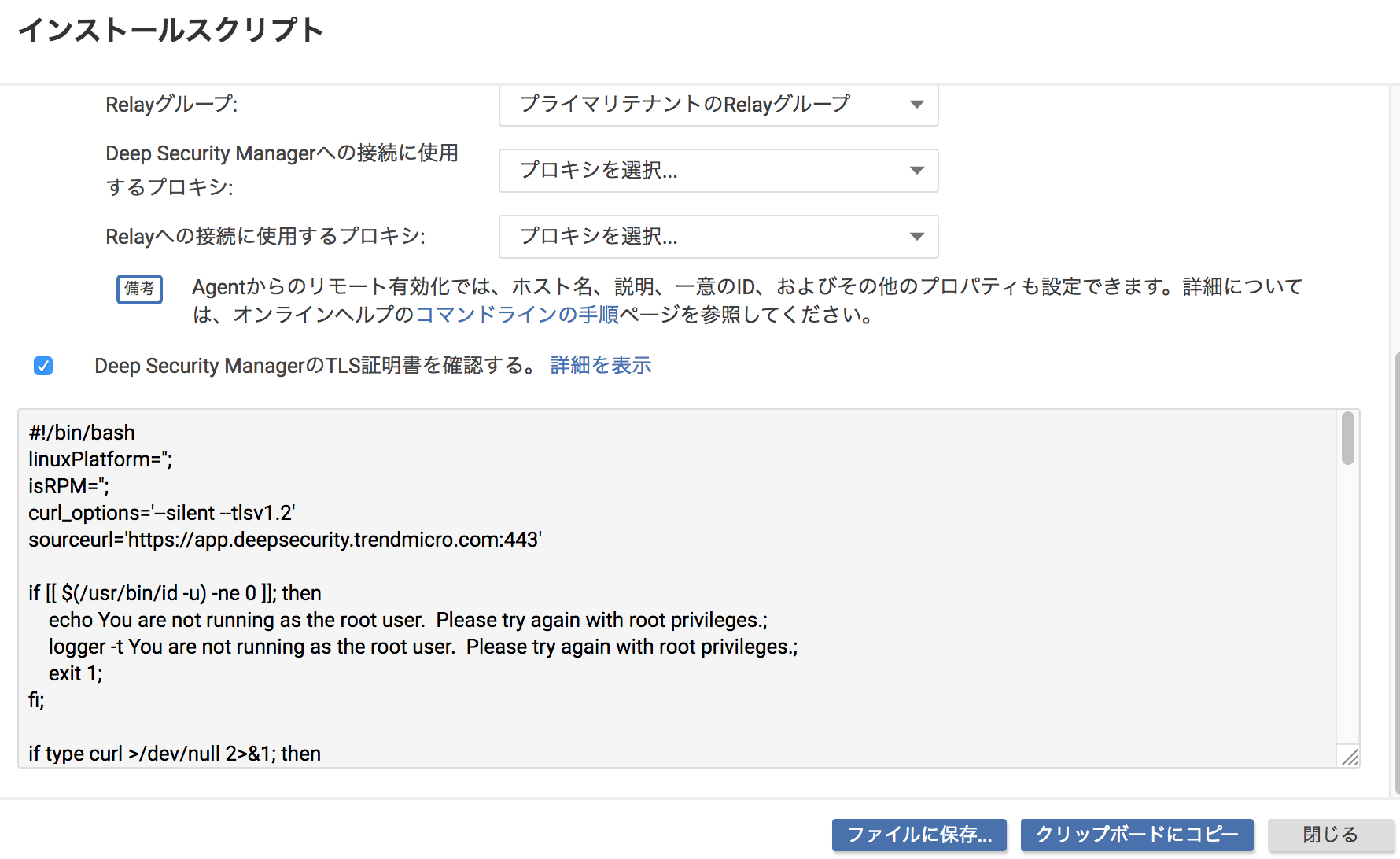1400x859 pixels.
Task: Click the 閉じる button
Action: [x=1330, y=835]
